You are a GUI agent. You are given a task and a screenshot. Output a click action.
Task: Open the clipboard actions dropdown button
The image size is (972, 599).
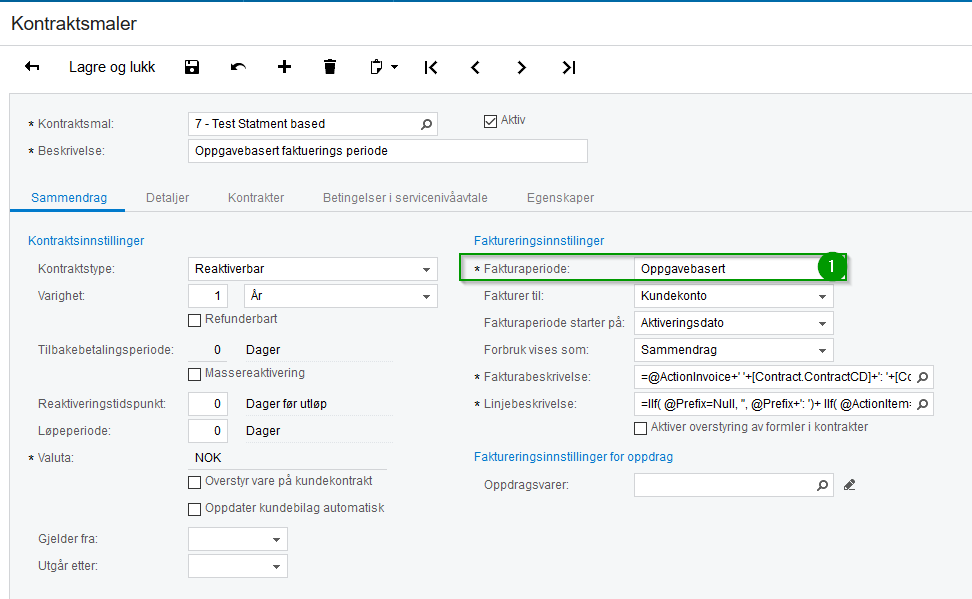(384, 67)
